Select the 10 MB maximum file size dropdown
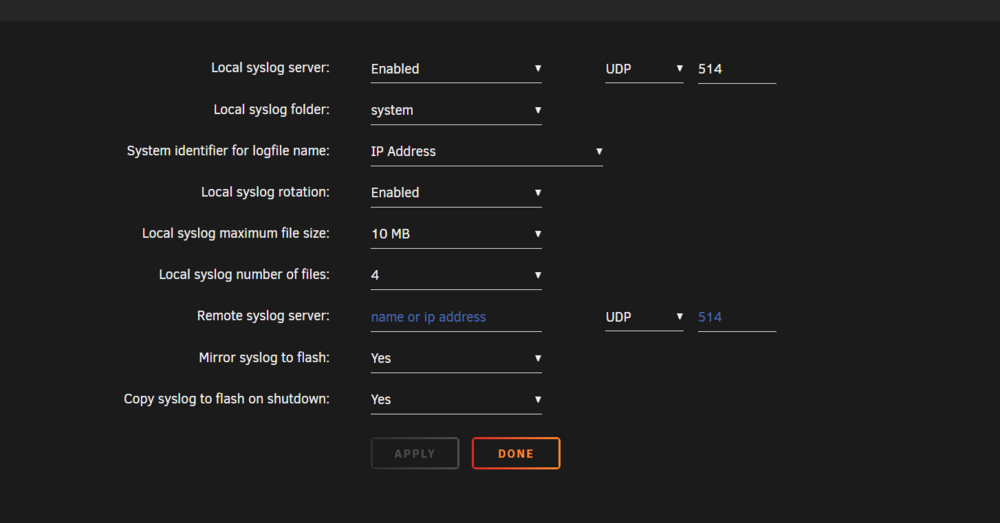The image size is (1000, 523). (x=456, y=234)
